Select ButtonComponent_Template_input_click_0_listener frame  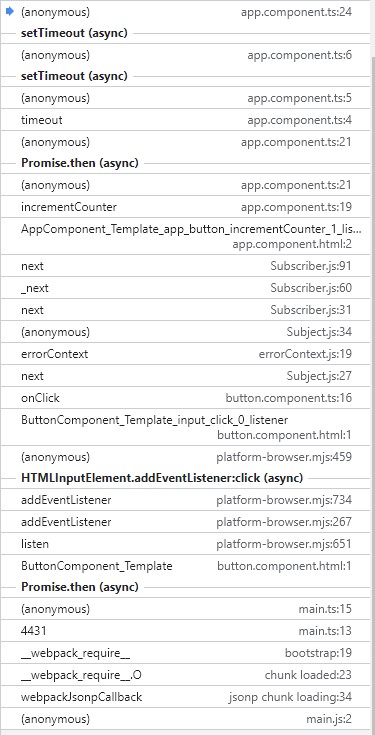185,427
